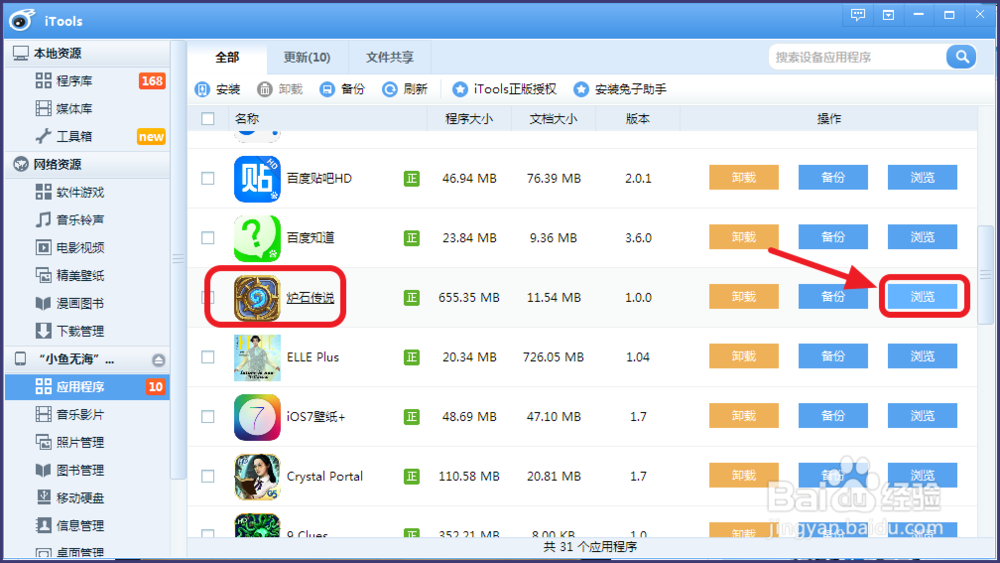1000x563 pixels.
Task: Browse 炉石传说 files with 浏览 button
Action: point(922,296)
